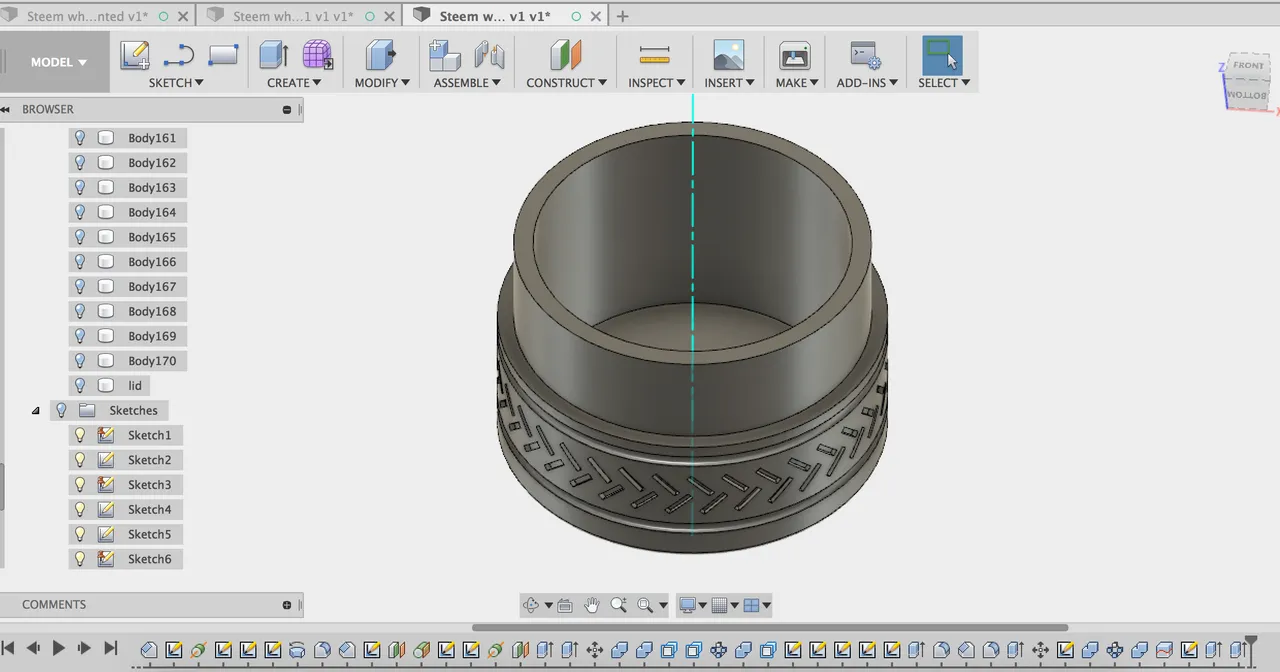Open the 3D Print make icon
1280x672 pixels.
[795, 55]
